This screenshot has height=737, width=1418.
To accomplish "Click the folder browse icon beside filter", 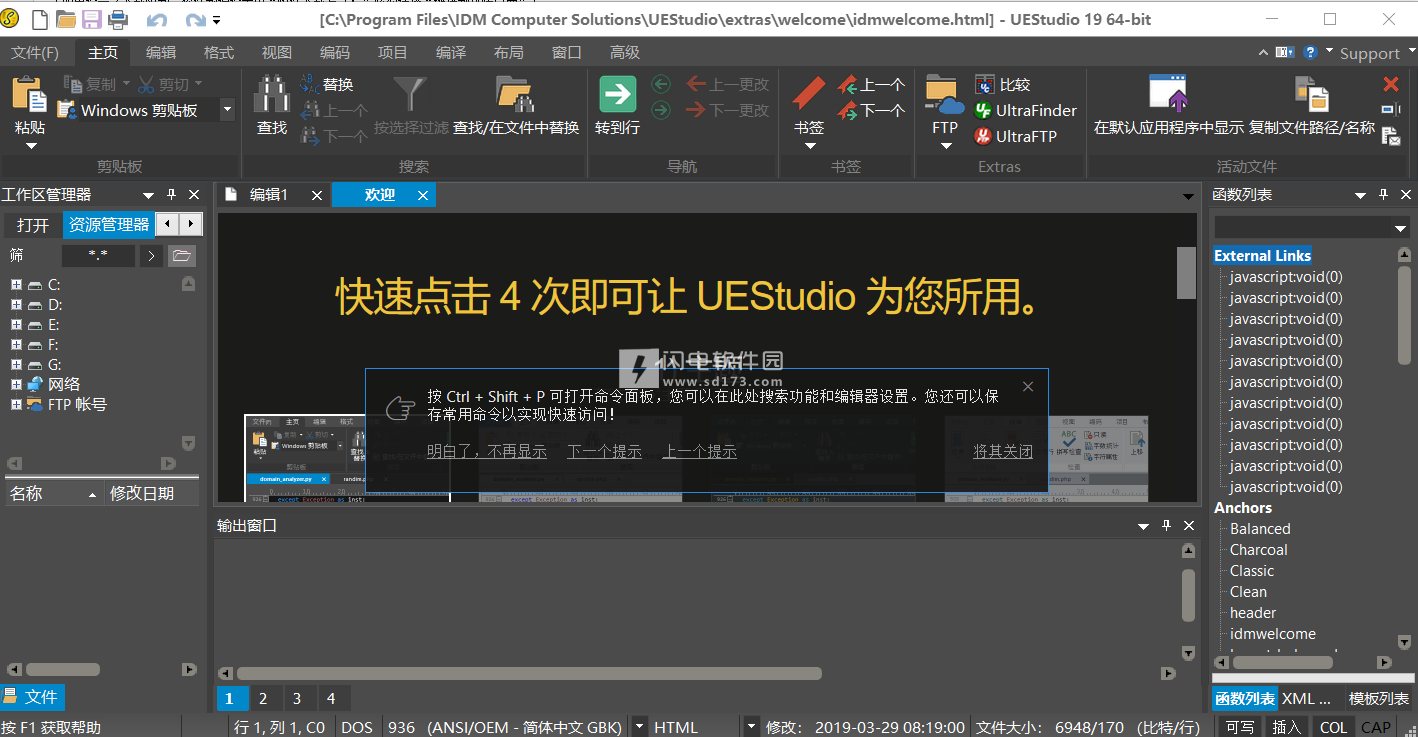I will (181, 256).
